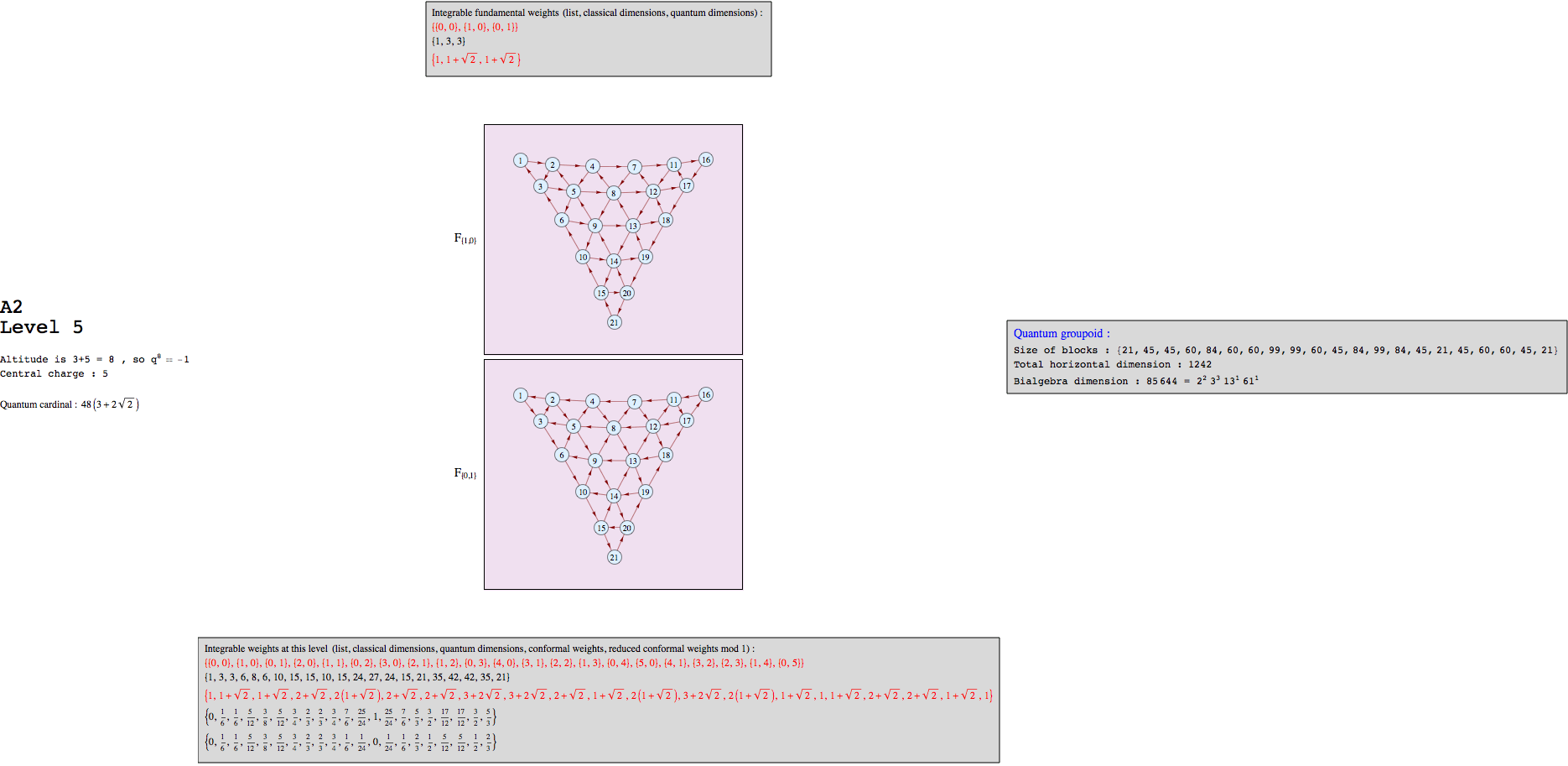The width and height of the screenshot is (1568, 766).
Task: Click node 19 in the F{1,0} graph
Action: coord(646,257)
